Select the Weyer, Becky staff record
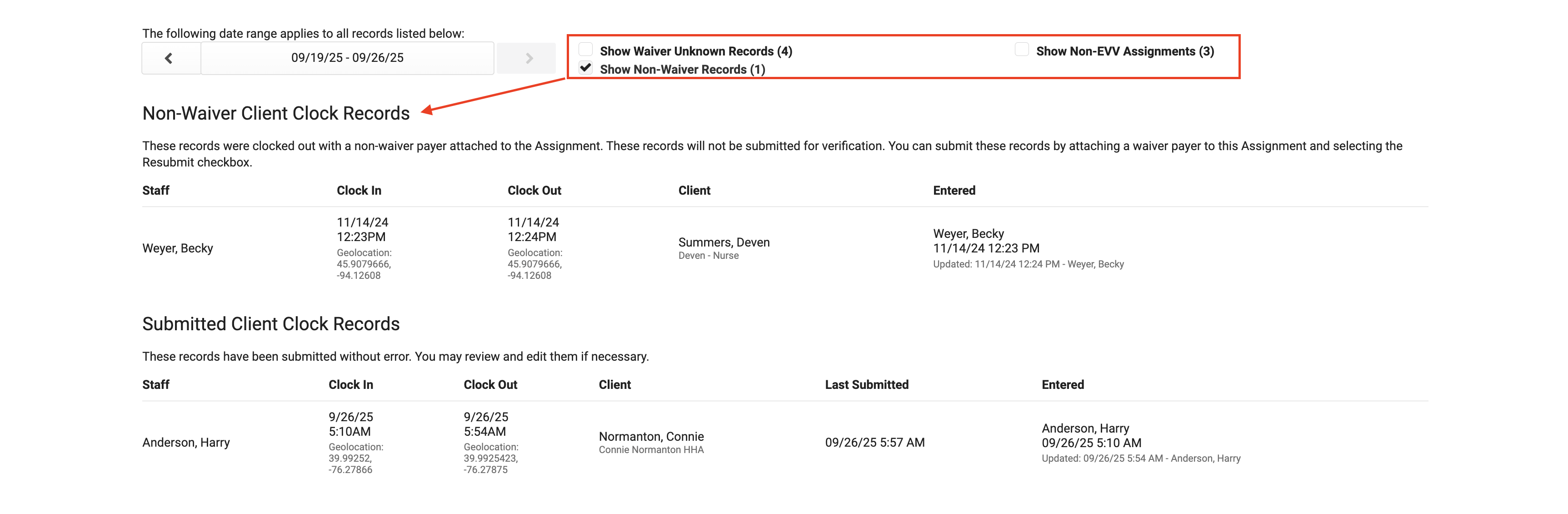1568x514 pixels. (178, 248)
